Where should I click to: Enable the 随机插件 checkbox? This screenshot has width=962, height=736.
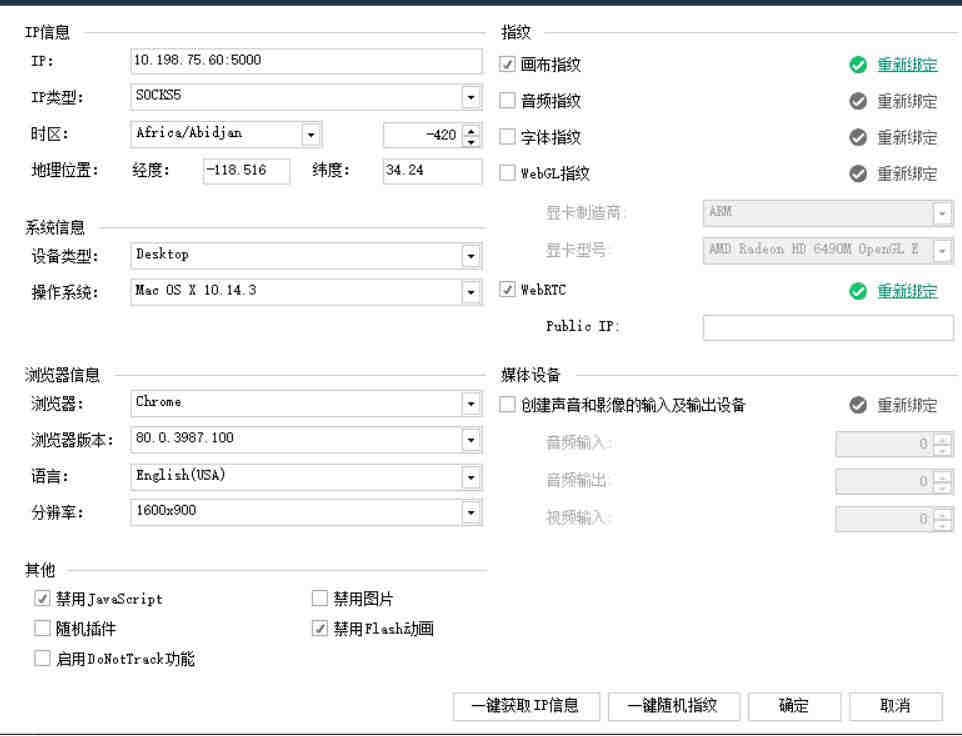tap(42, 628)
